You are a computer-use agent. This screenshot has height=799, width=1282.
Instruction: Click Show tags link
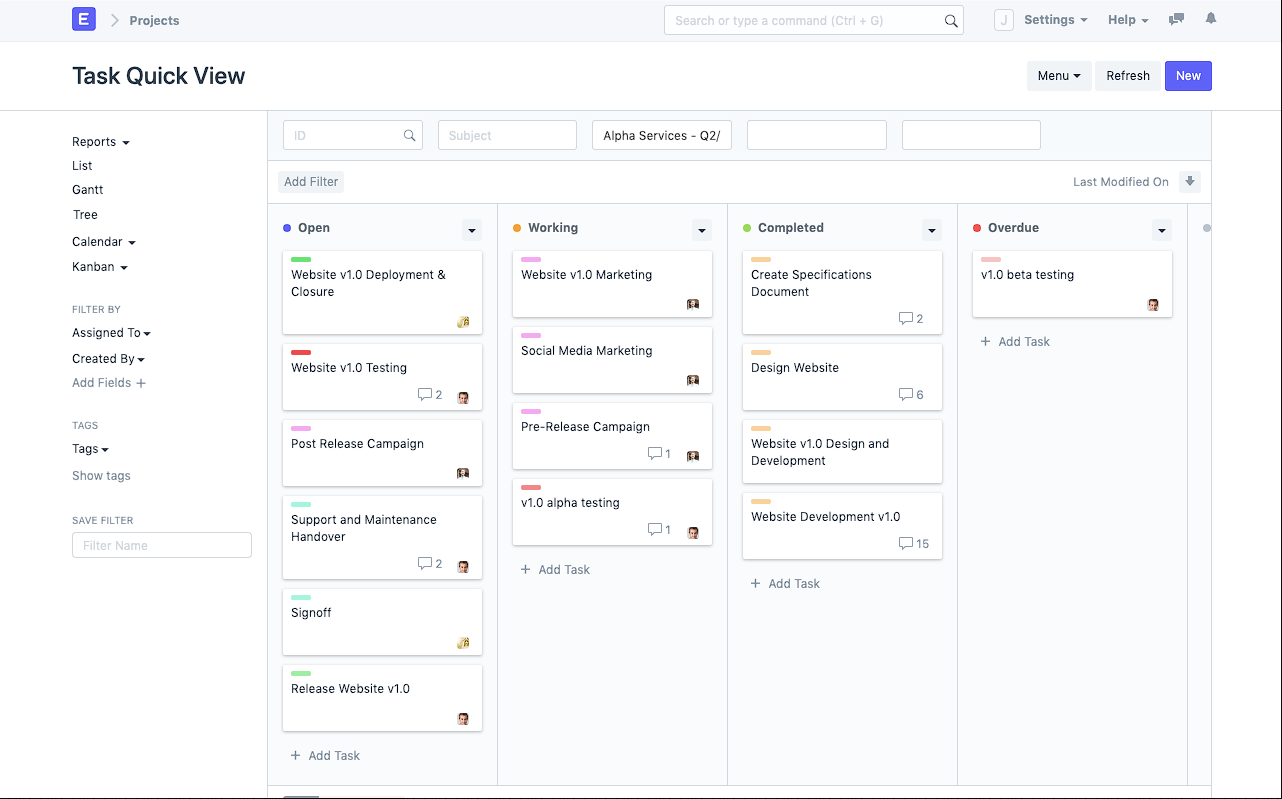tap(101, 476)
